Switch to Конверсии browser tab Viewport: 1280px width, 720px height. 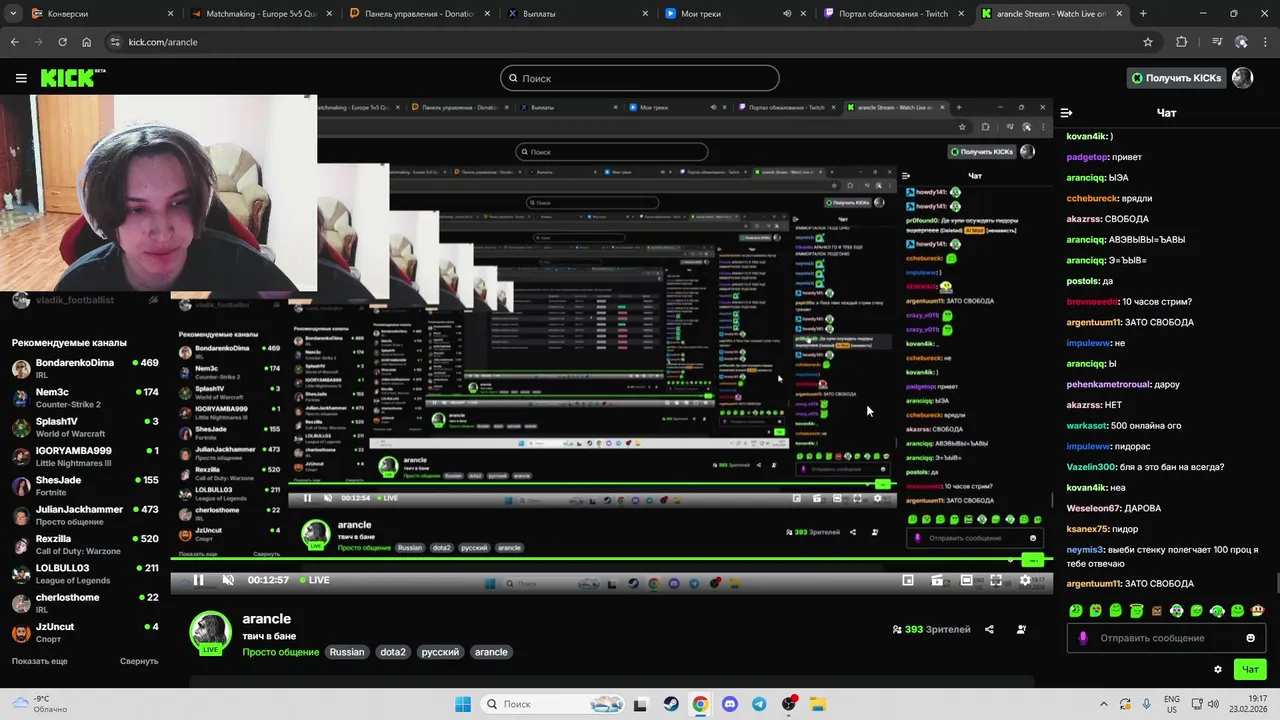[100, 14]
